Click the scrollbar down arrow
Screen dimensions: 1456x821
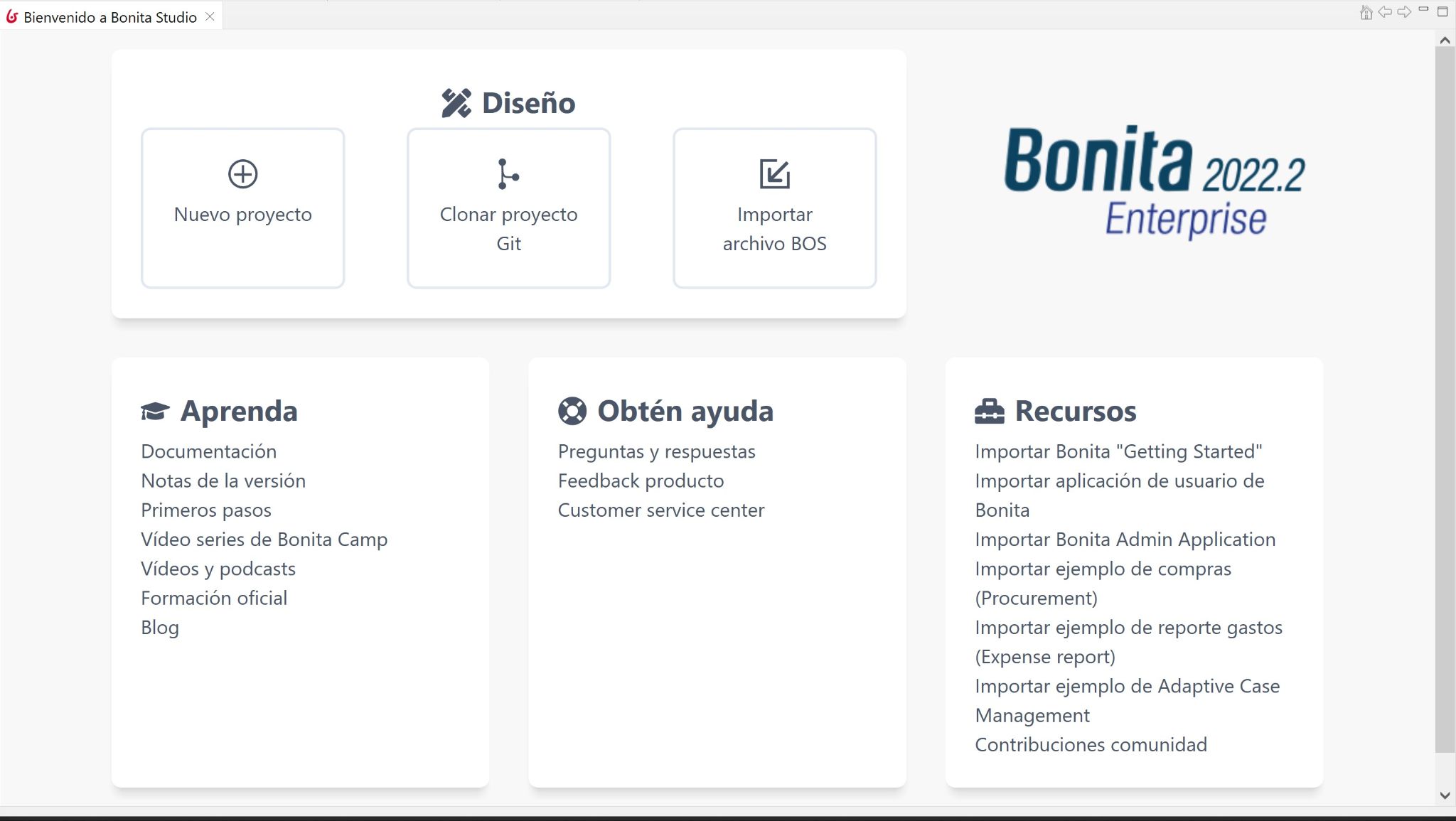(1444, 795)
